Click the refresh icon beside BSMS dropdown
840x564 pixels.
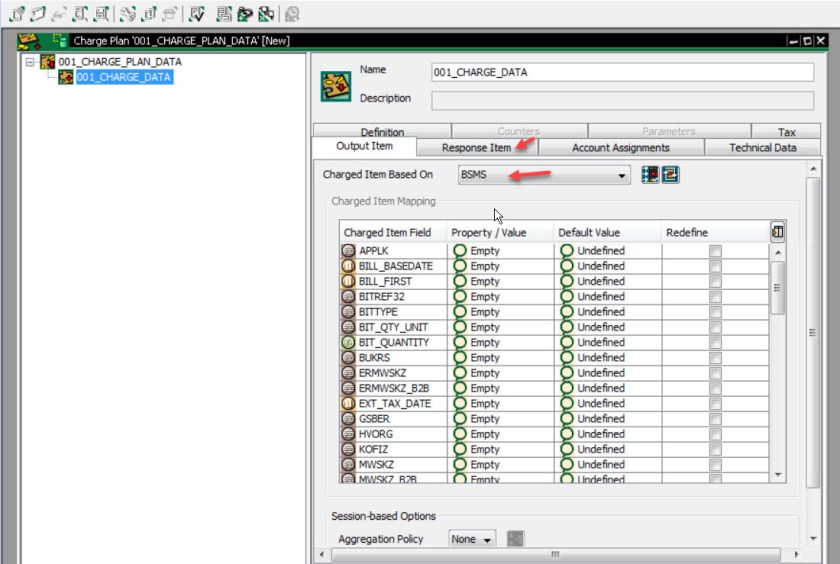pos(670,174)
